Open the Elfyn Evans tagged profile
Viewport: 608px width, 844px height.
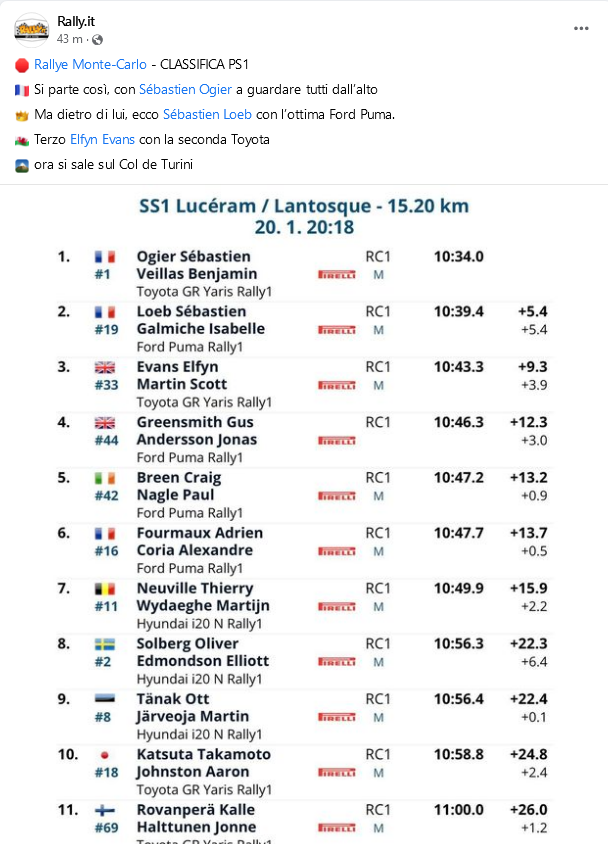click(103, 139)
